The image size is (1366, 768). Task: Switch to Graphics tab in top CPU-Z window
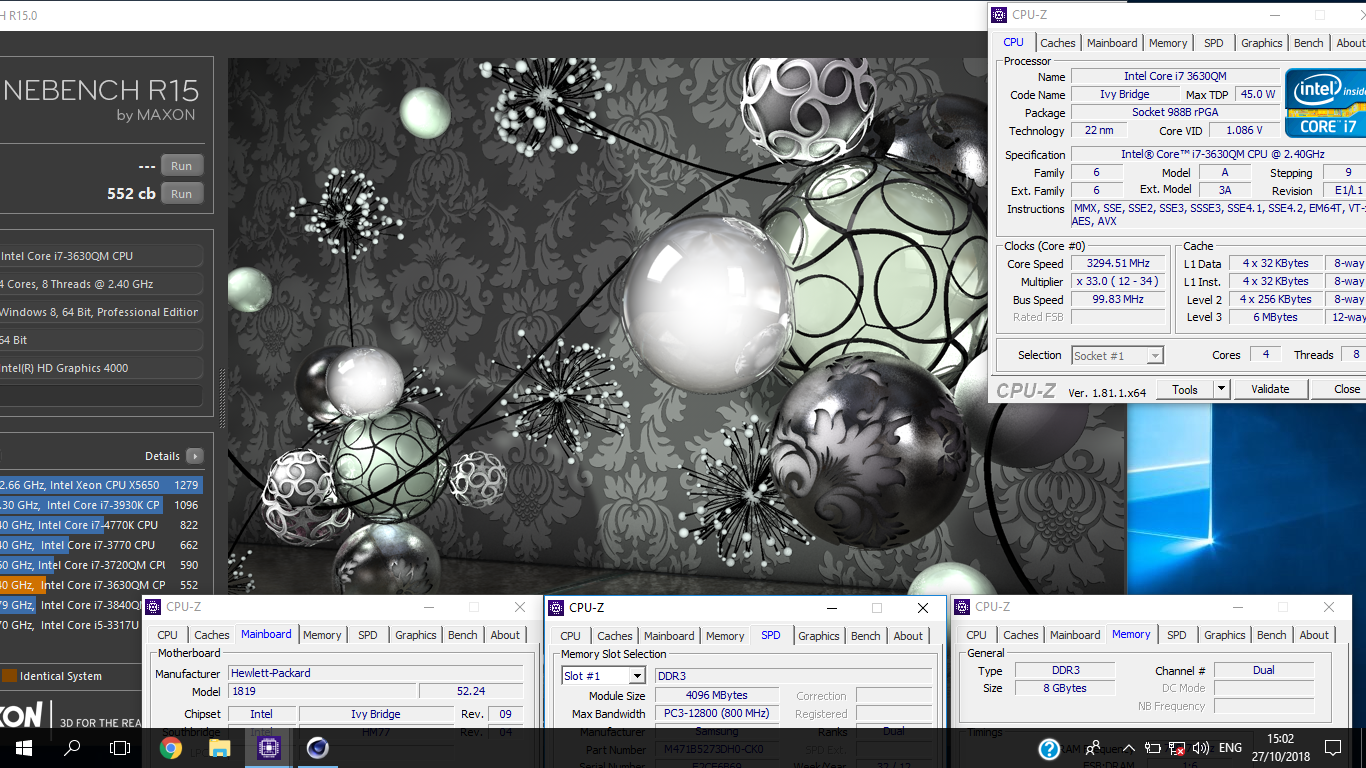click(x=1261, y=43)
